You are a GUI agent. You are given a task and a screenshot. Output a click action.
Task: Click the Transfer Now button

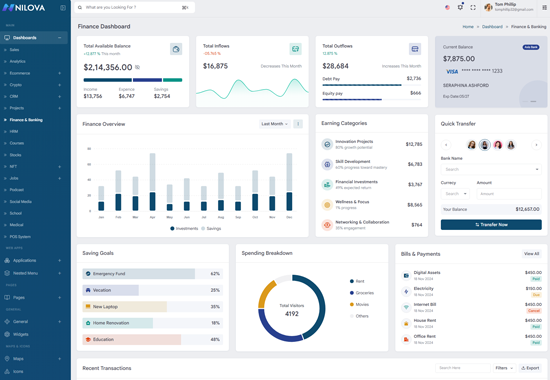coord(491,225)
